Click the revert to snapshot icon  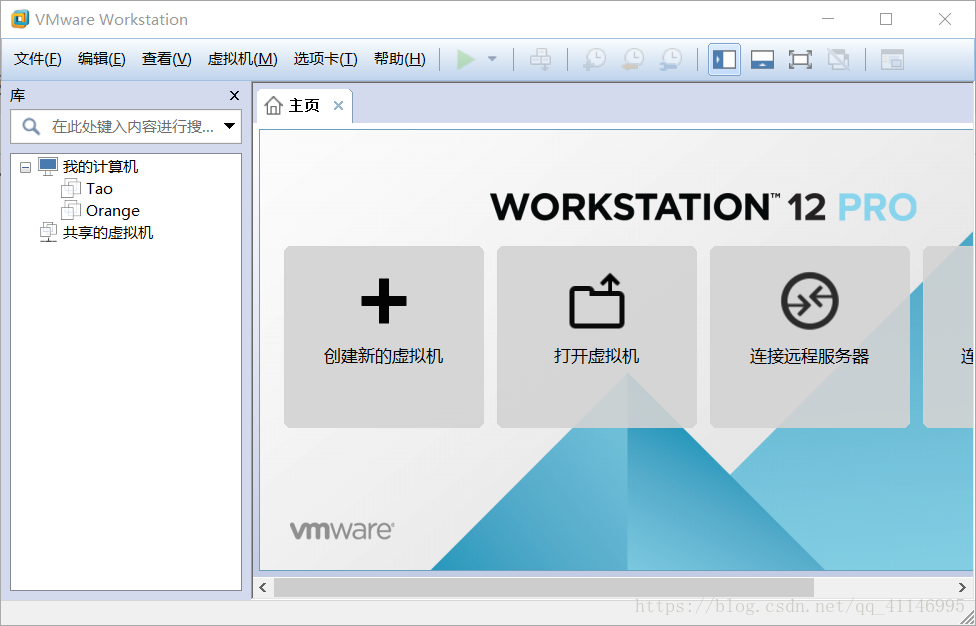click(633, 60)
